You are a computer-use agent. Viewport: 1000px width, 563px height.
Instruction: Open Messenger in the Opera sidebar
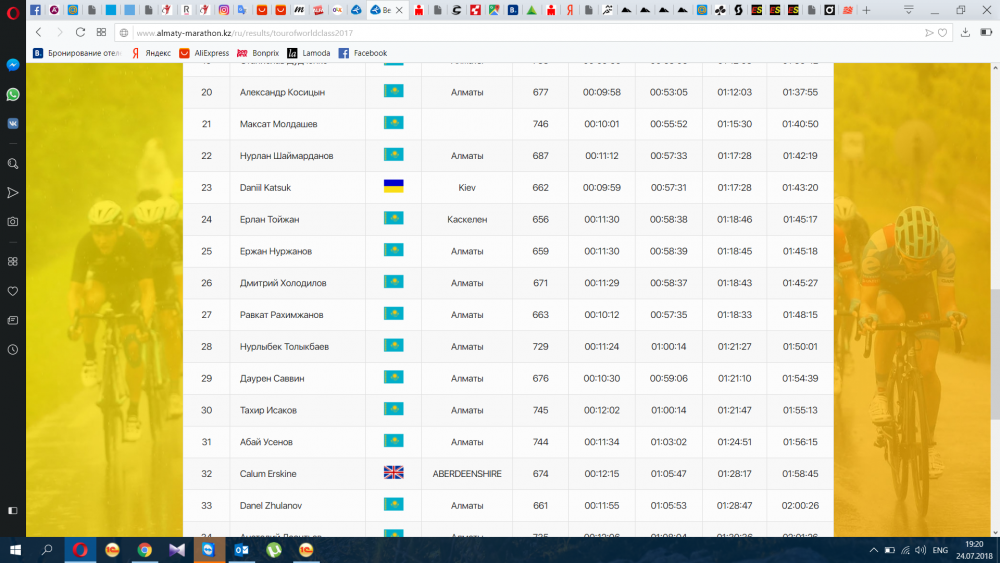pos(13,64)
